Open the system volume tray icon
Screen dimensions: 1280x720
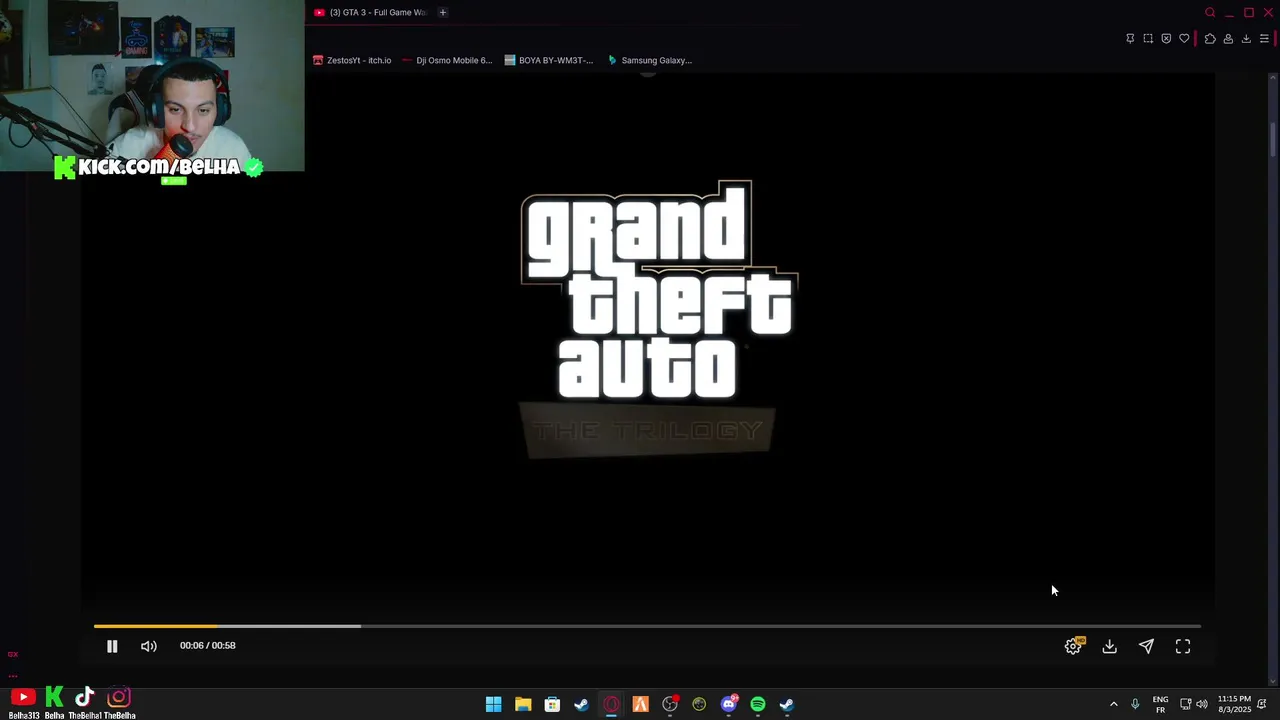(x=1202, y=705)
